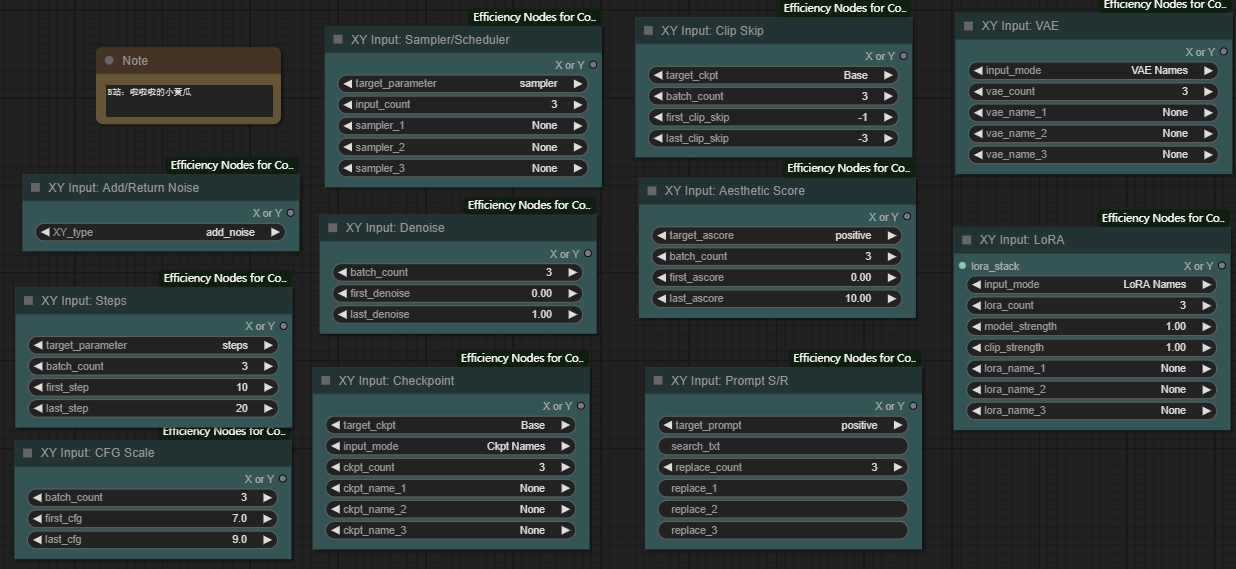Switch the target_ascore positive option
The height and width of the screenshot is (569, 1236).
click(x=777, y=236)
